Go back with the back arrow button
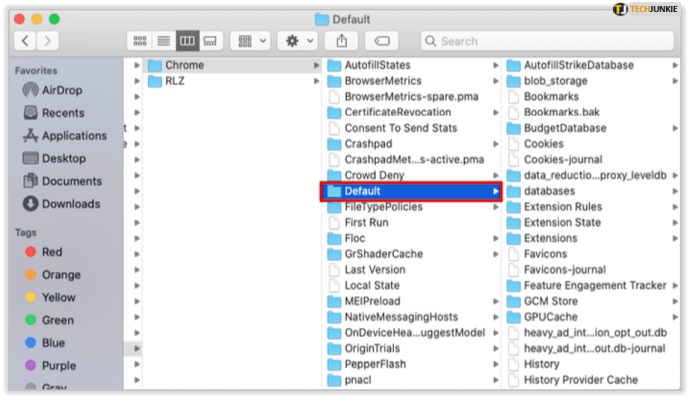The height and width of the screenshot is (399, 690). click(26, 41)
